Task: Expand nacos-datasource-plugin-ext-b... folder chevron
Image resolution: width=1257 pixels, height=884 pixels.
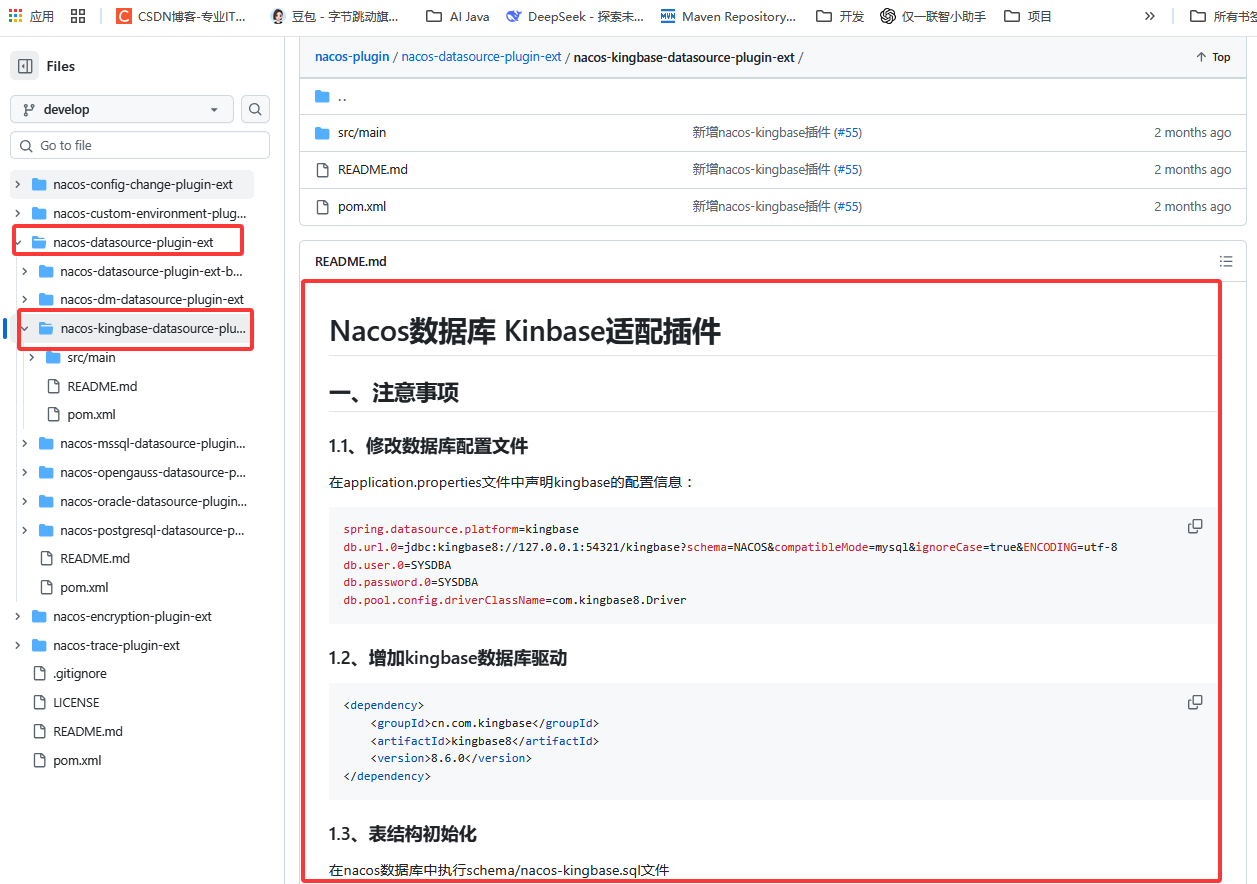Action: [x=25, y=271]
